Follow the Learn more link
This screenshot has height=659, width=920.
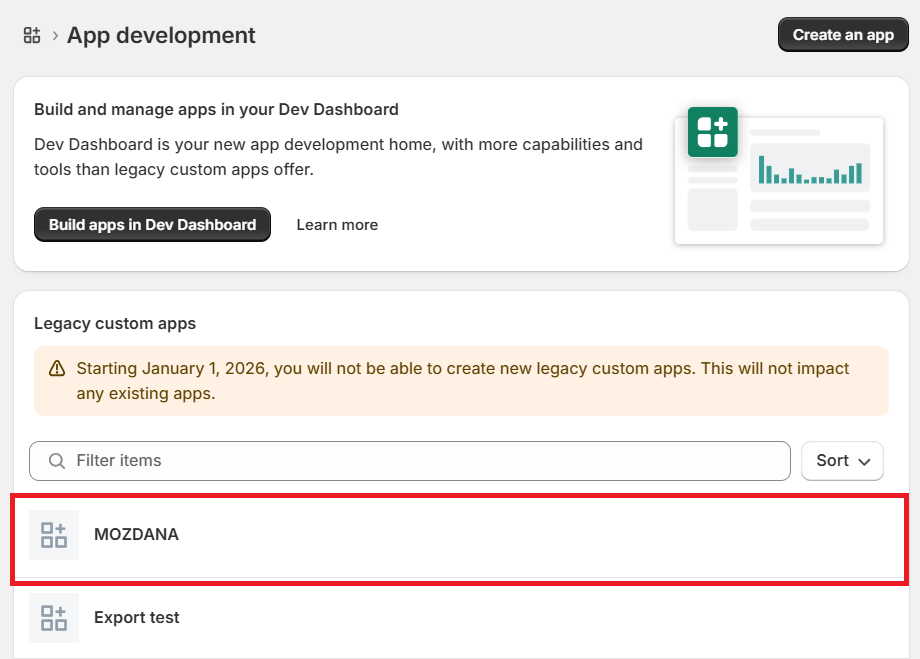click(337, 225)
